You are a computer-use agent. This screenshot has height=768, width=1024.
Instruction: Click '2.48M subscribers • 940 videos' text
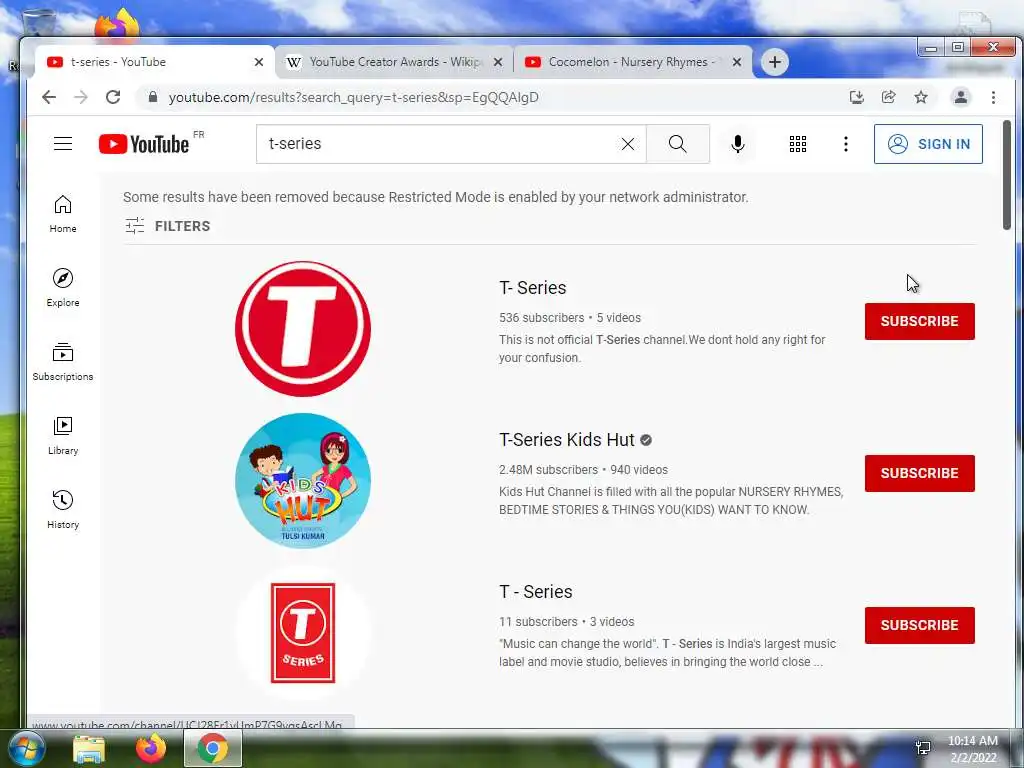tap(583, 470)
